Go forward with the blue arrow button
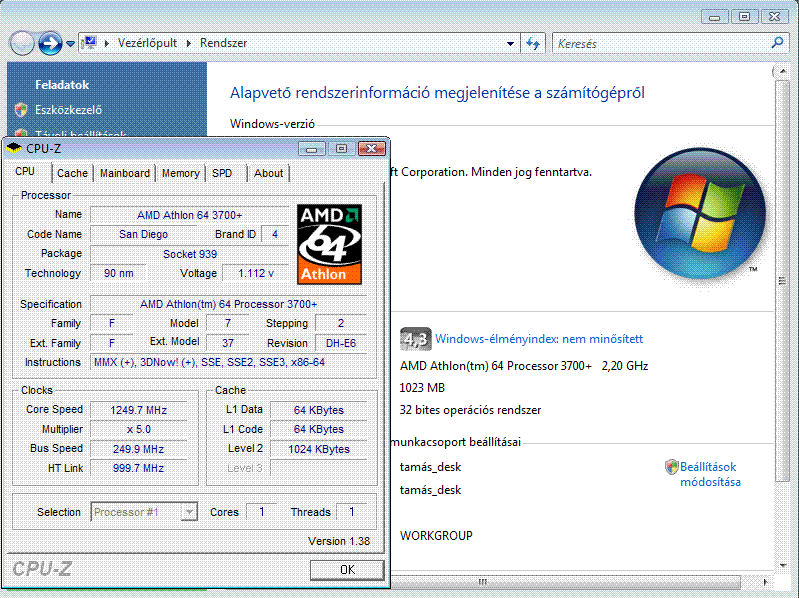Image resolution: width=799 pixels, height=598 pixels. click(x=49, y=43)
